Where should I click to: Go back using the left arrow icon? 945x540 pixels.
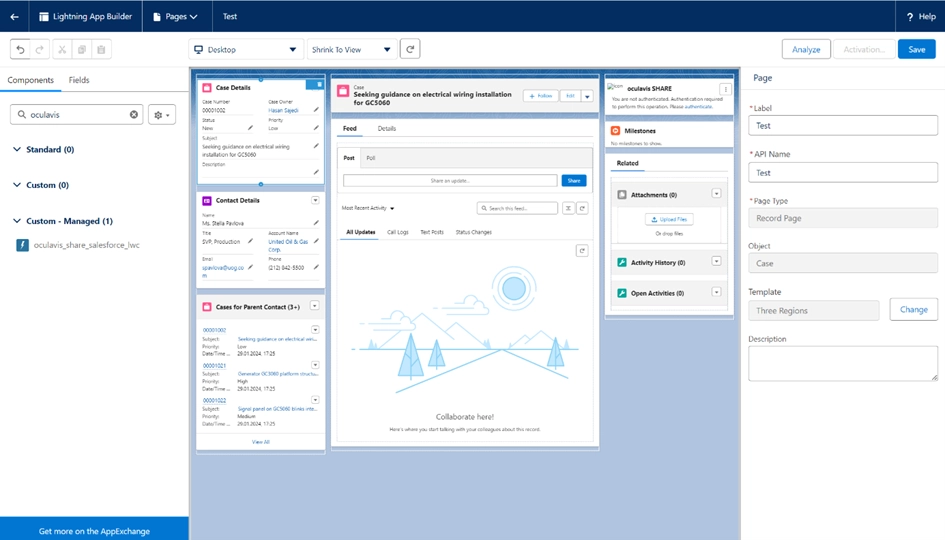click(14, 16)
